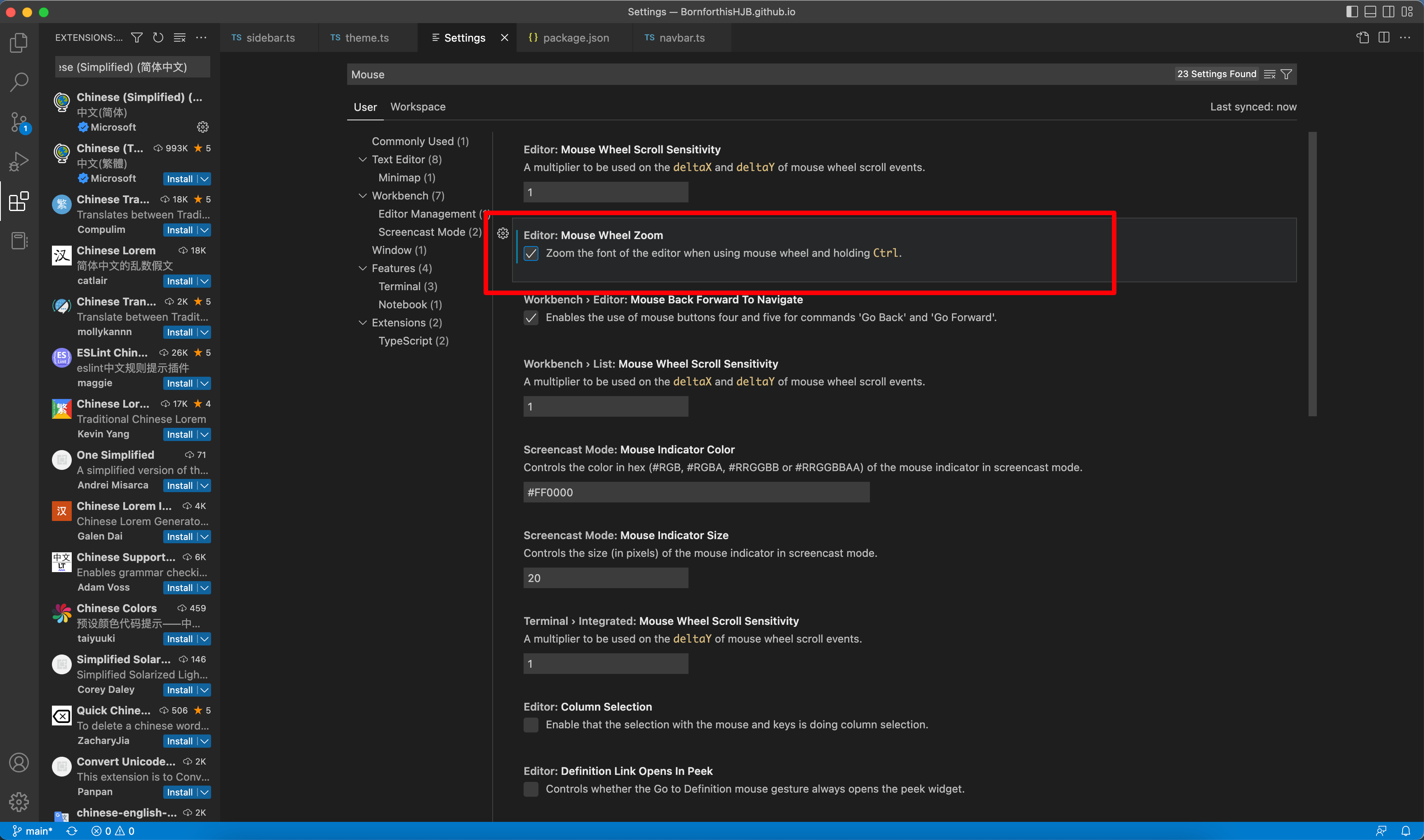The image size is (1424, 840).
Task: Open install dropdown for Chinese (Traditional) extension
Action: tap(204, 179)
